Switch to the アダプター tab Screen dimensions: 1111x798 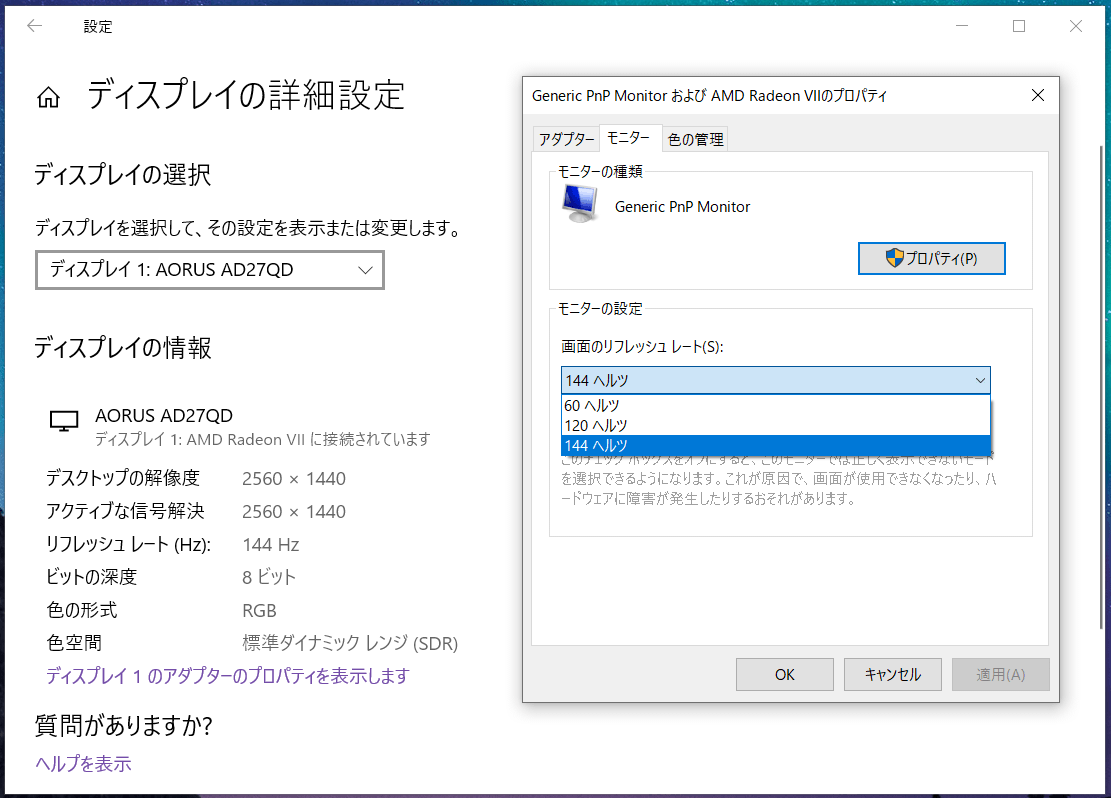[565, 139]
